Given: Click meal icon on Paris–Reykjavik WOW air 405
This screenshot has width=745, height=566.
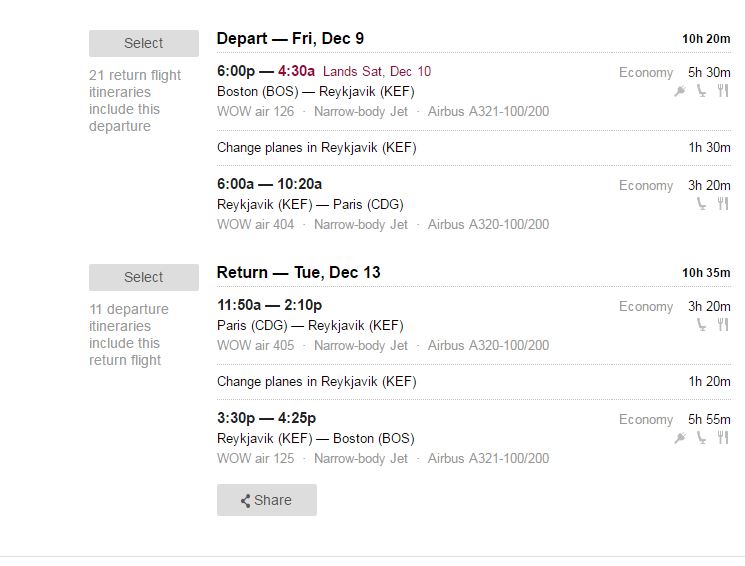Looking at the screenshot, I should point(723,325).
